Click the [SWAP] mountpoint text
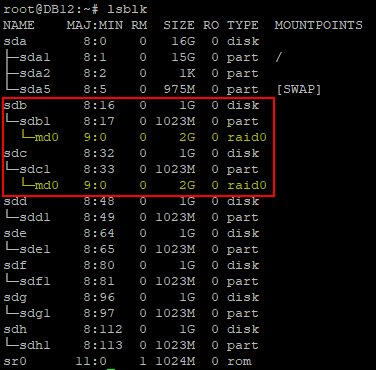Viewport: 376px width, 370px height. click(x=299, y=89)
